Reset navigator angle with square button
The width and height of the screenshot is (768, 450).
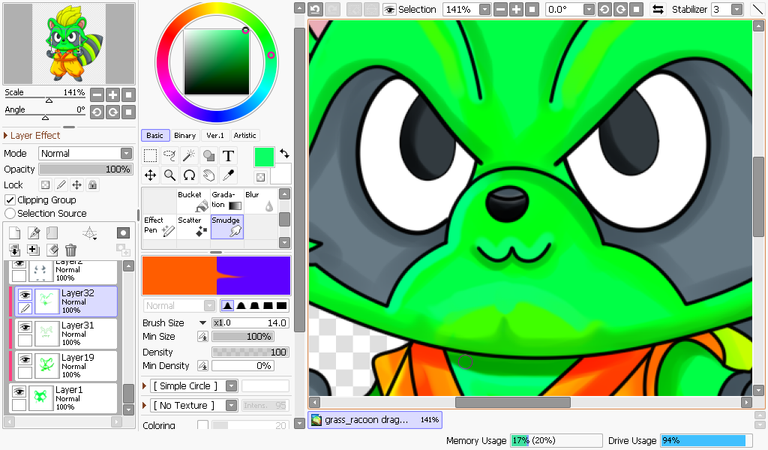128,112
